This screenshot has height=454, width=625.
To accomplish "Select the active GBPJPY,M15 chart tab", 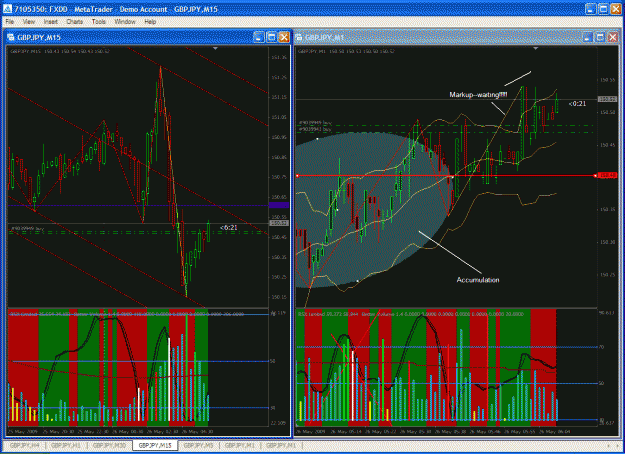I will [155, 445].
